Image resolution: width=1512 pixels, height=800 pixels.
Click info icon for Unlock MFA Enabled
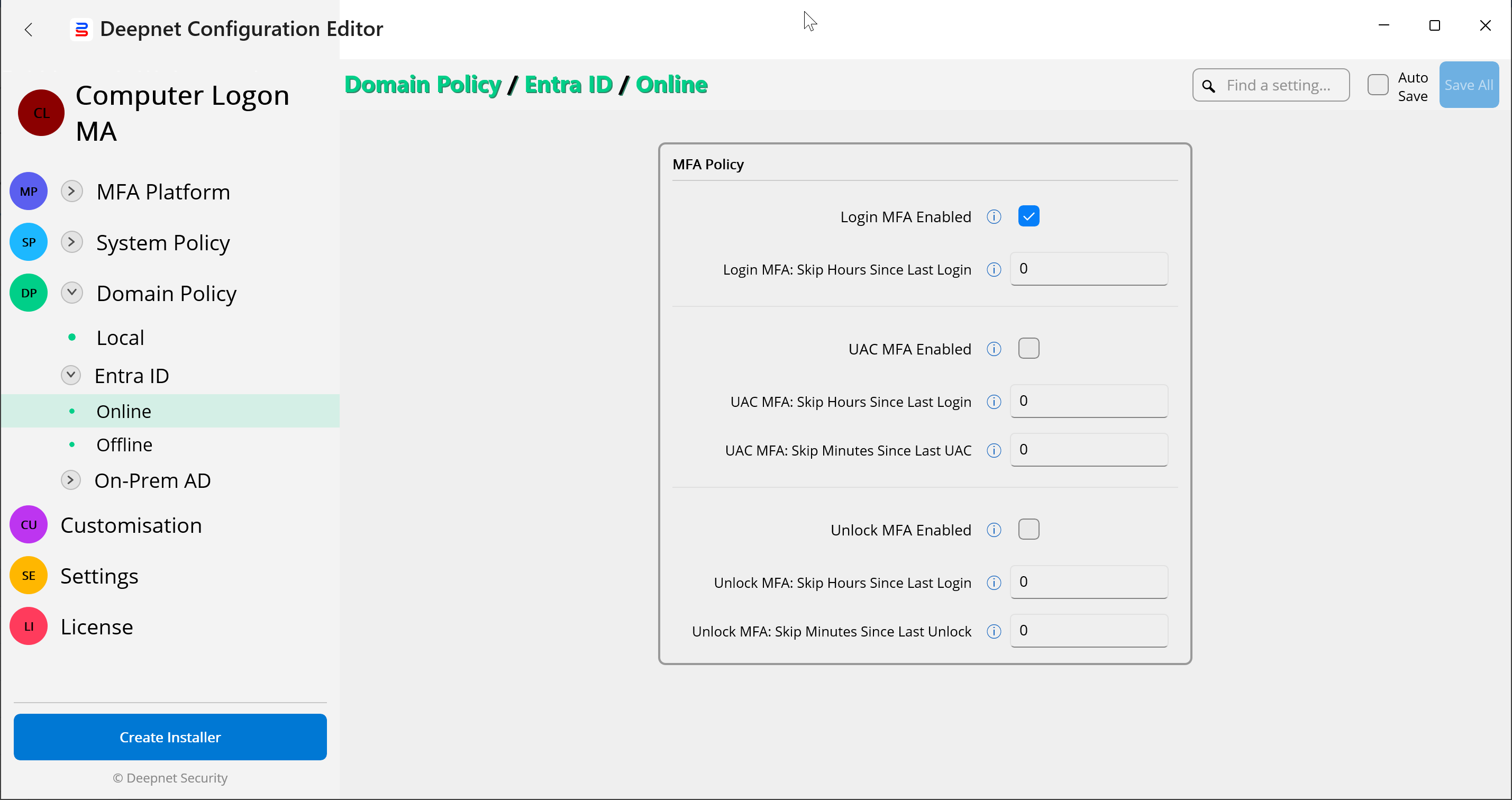tap(993, 530)
